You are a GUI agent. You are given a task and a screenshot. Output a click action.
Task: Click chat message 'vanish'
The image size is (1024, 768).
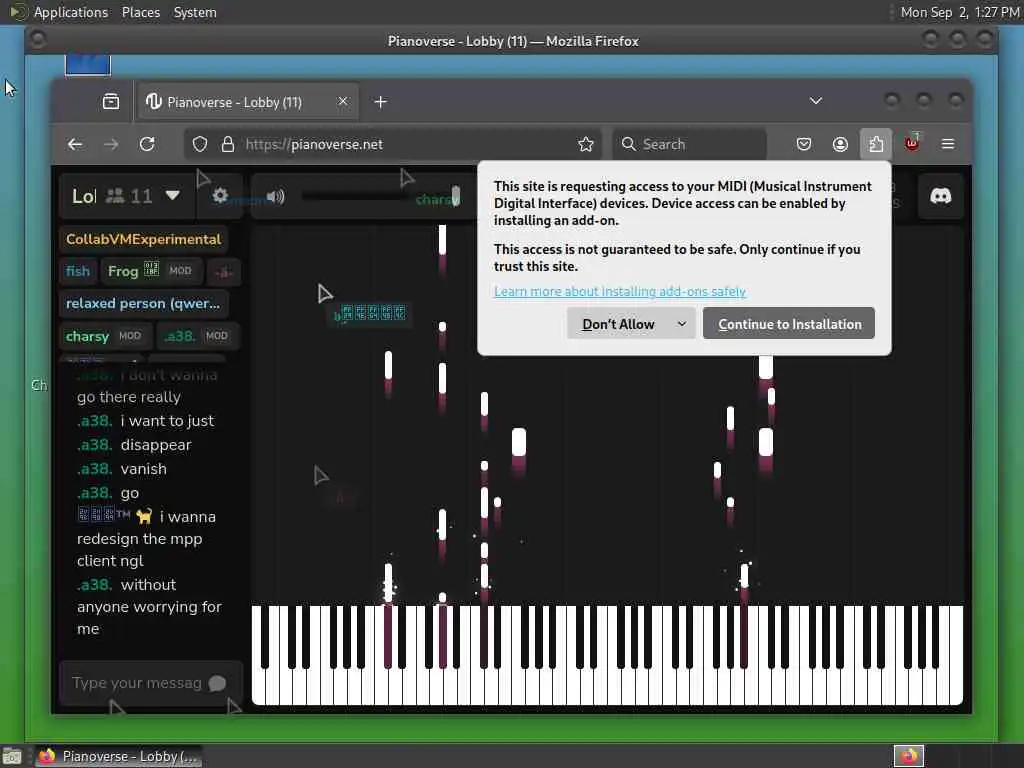click(x=143, y=469)
